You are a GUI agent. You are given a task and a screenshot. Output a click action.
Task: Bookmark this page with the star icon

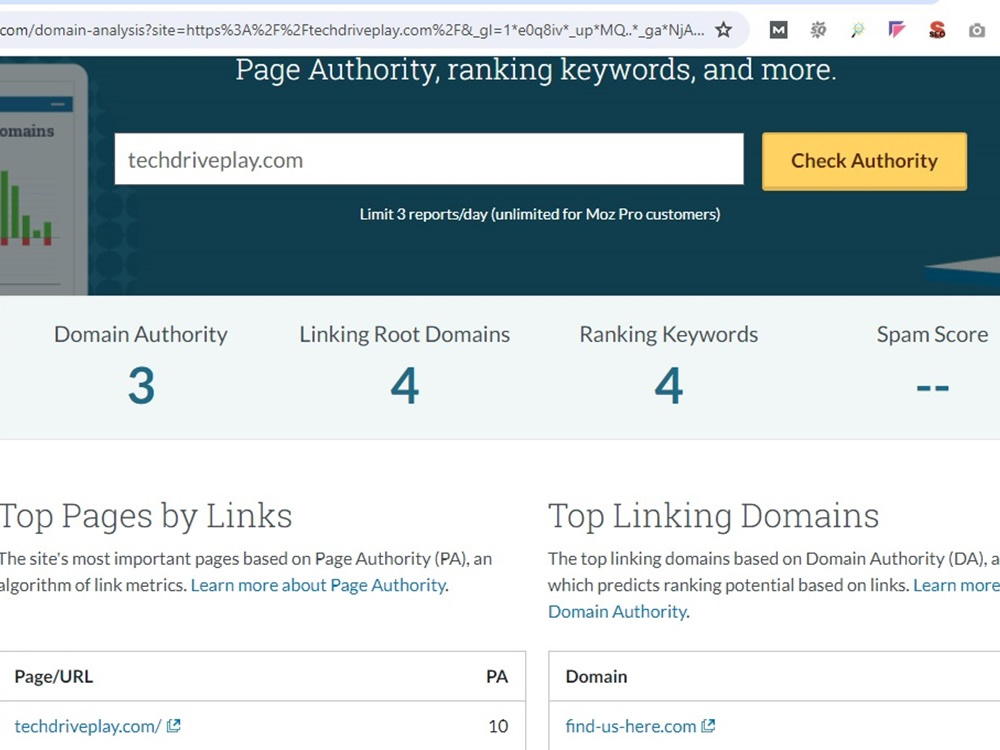pyautogui.click(x=723, y=29)
